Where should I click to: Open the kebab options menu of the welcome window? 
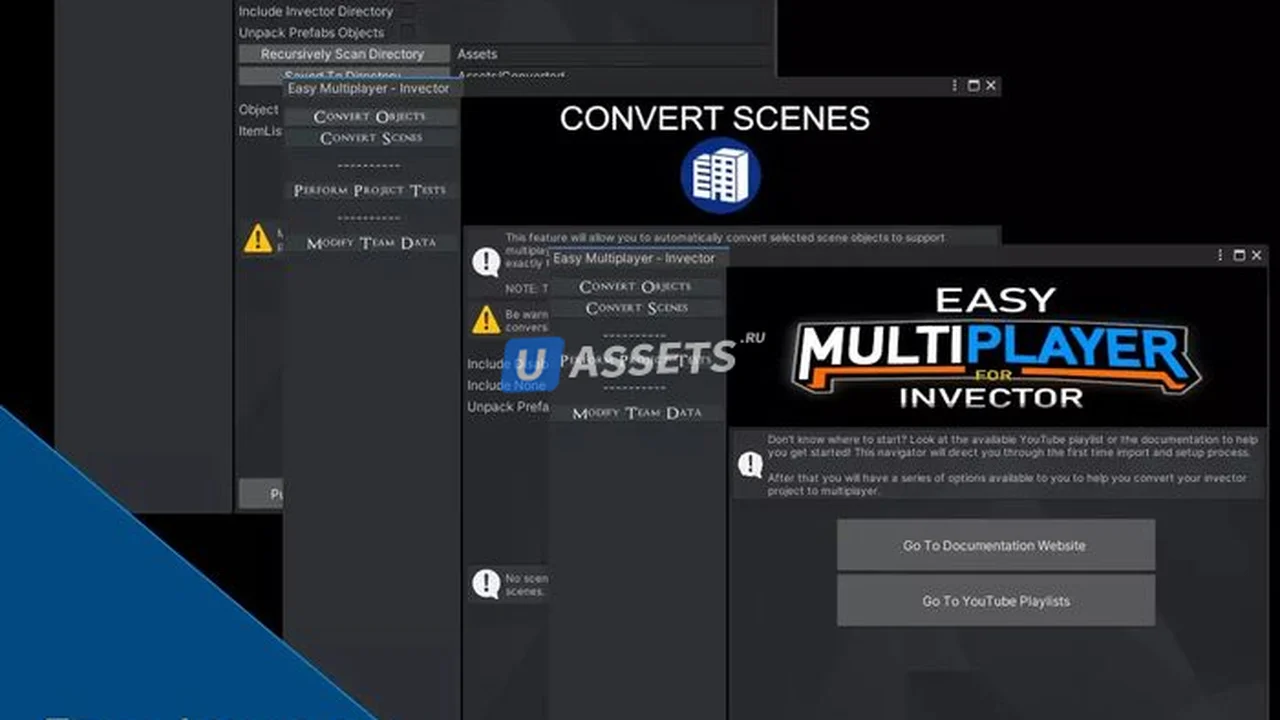tap(1221, 256)
